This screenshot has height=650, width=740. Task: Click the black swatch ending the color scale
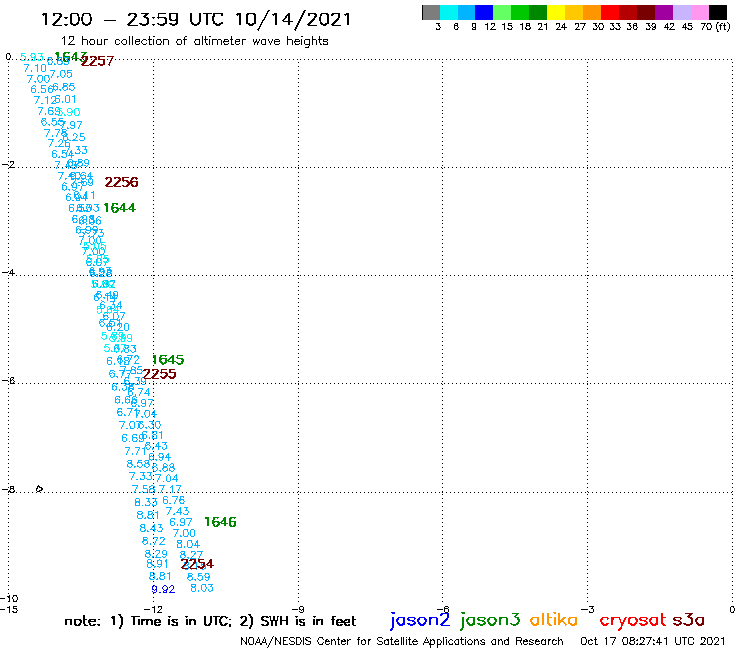click(x=718, y=12)
